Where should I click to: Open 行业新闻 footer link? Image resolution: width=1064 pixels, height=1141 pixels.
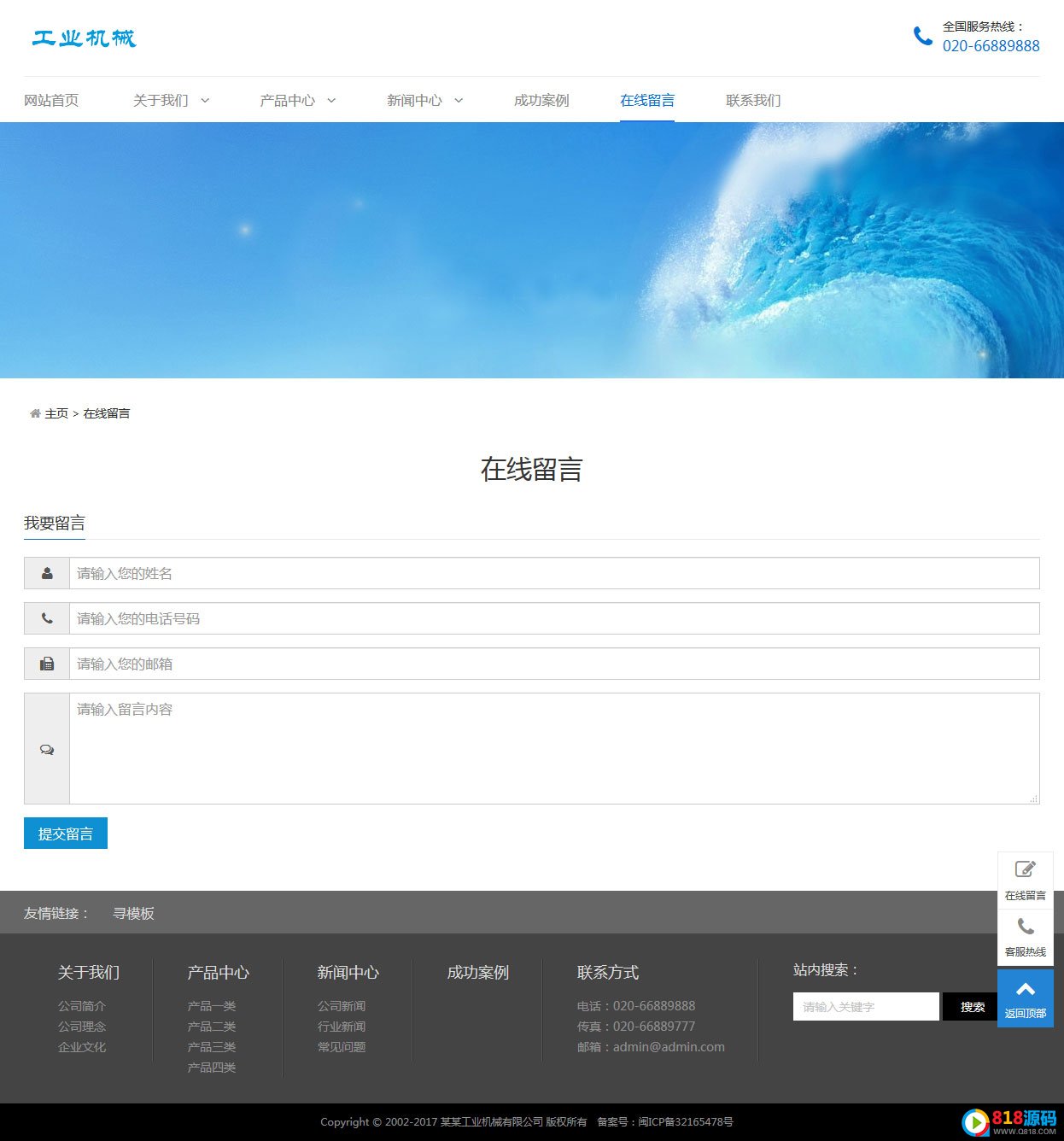[x=342, y=1027]
